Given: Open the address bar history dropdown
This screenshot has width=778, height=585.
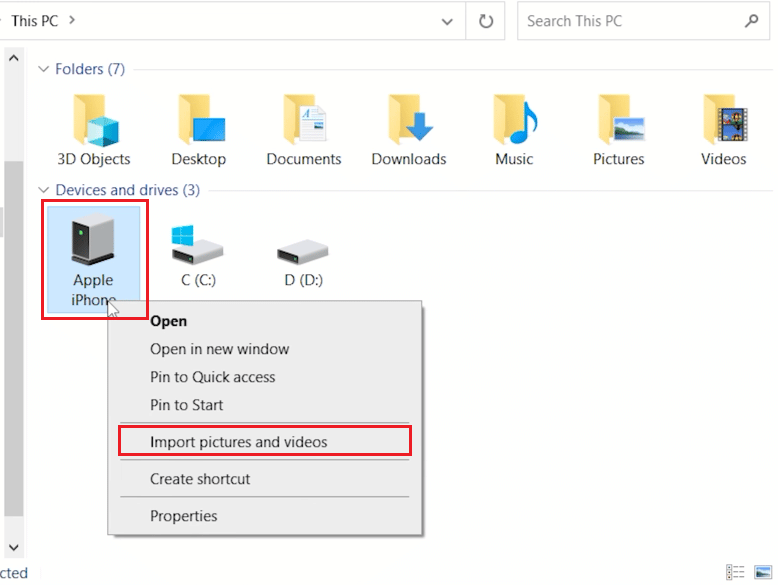Looking at the screenshot, I should 447,21.
